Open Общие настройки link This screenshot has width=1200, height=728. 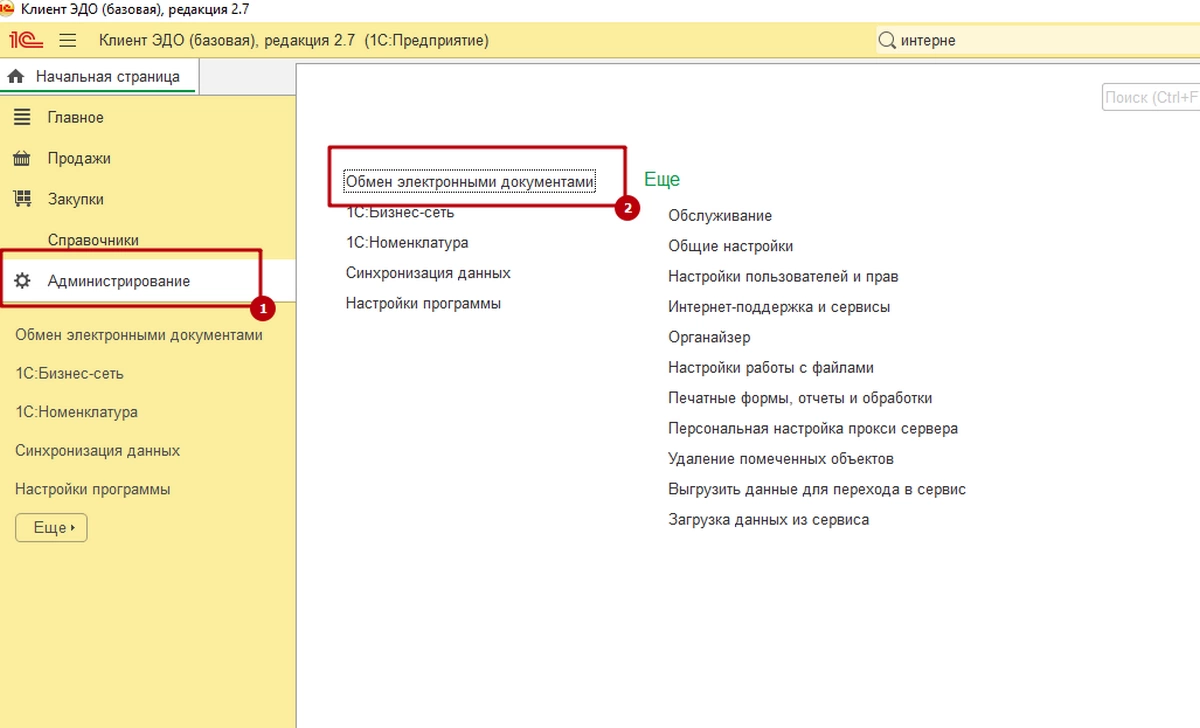point(731,246)
